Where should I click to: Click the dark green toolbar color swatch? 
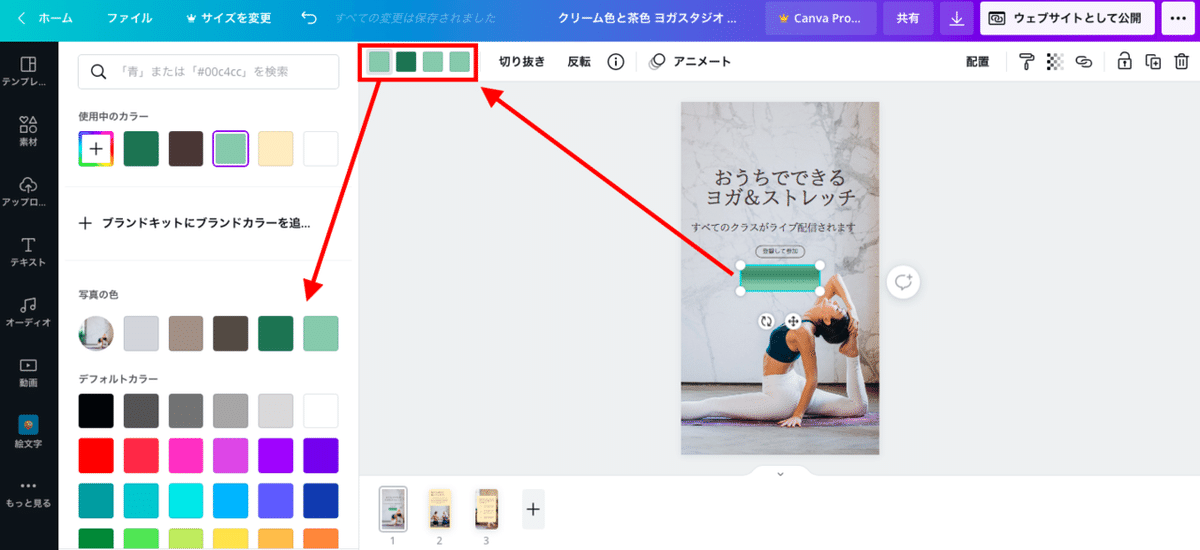tap(406, 62)
